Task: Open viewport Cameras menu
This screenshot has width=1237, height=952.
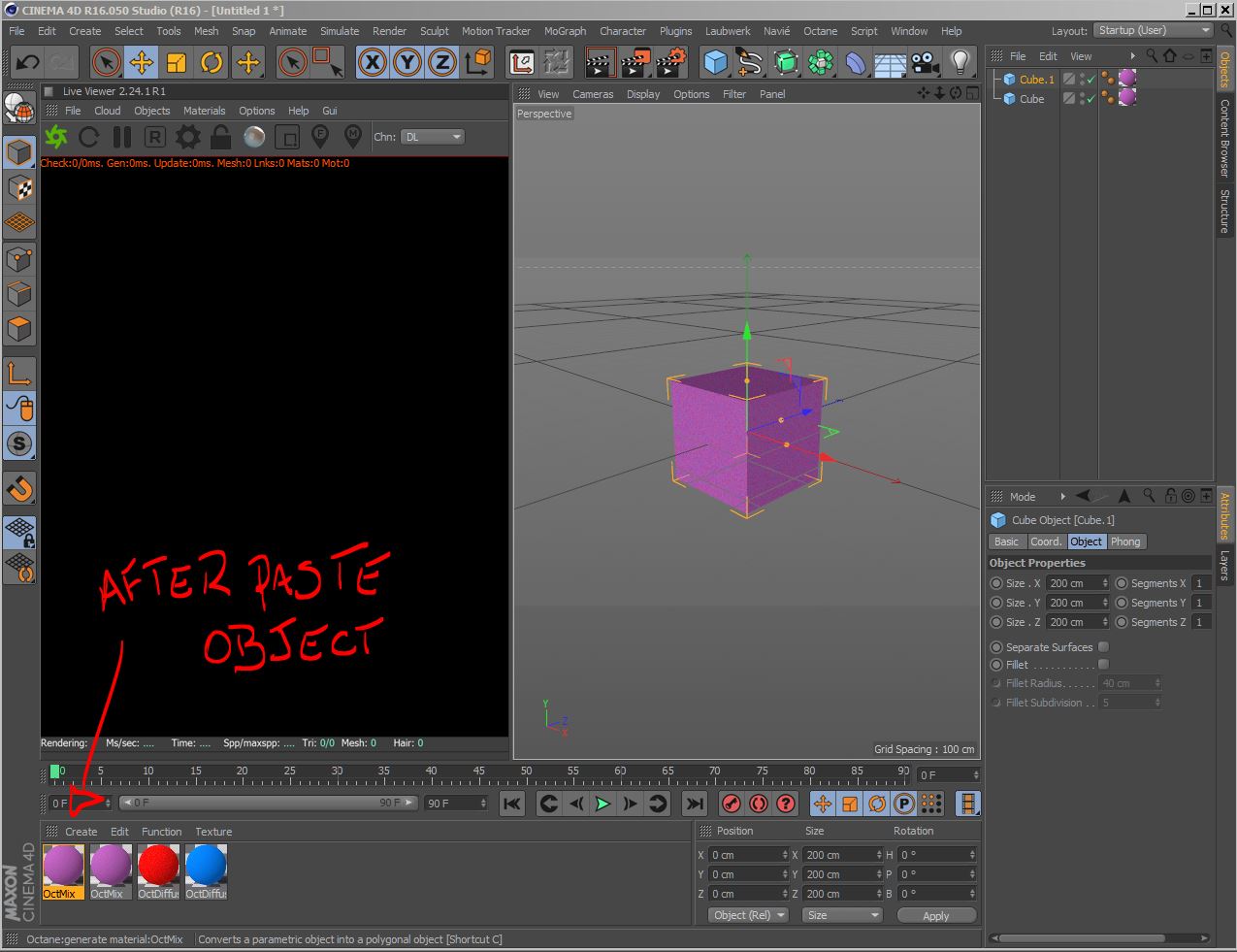Action: (593, 94)
